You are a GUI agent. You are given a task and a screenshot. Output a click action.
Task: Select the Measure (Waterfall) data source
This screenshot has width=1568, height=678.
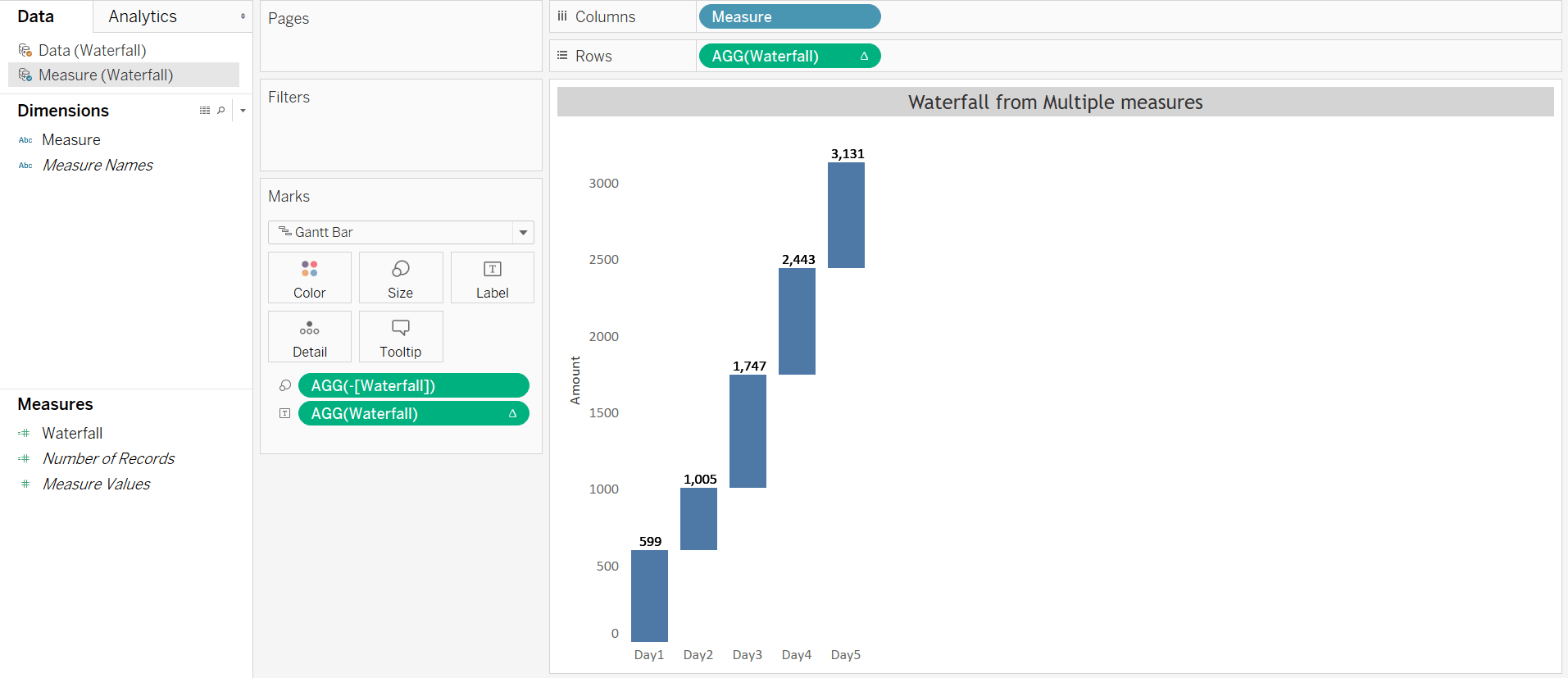(106, 75)
